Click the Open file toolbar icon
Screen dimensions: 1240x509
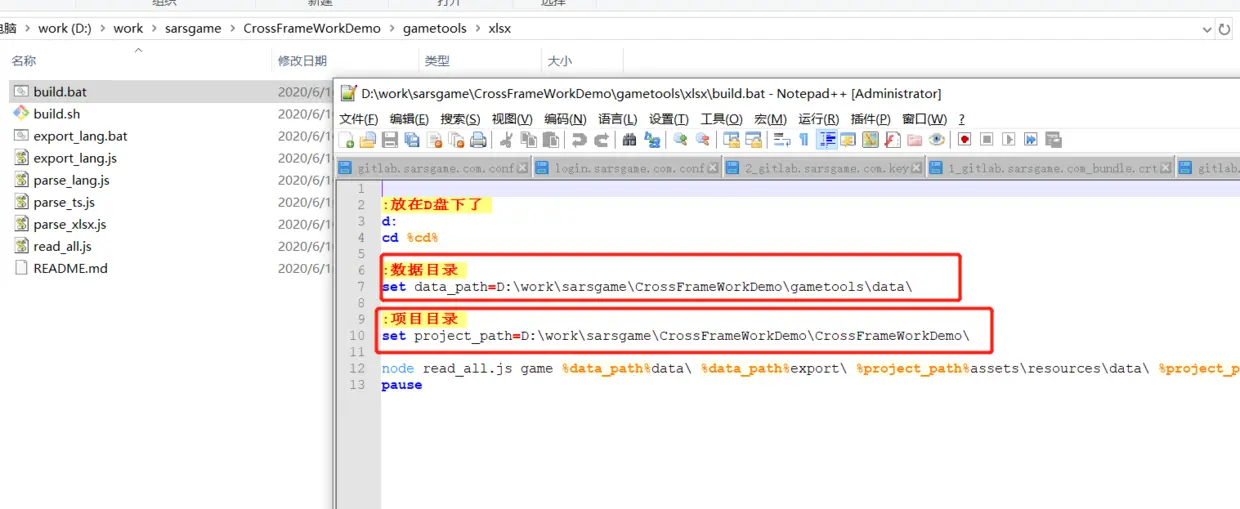[x=368, y=140]
